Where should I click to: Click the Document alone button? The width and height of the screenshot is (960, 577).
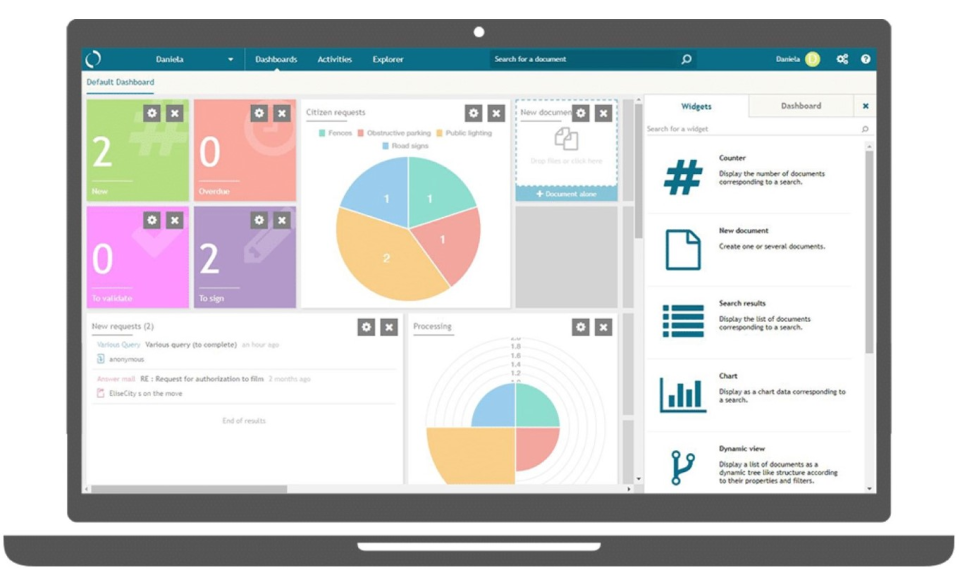pos(566,194)
